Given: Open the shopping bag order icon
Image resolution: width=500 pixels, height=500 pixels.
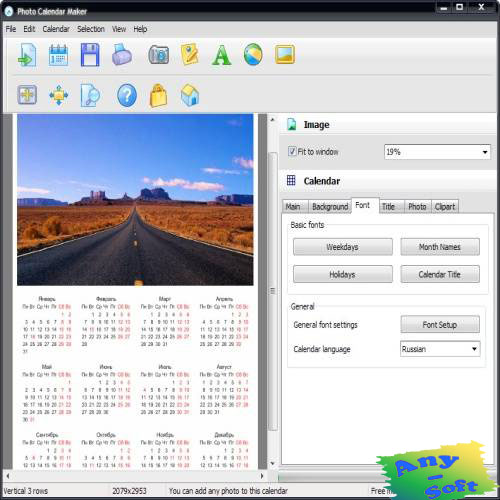Looking at the screenshot, I should [158, 95].
